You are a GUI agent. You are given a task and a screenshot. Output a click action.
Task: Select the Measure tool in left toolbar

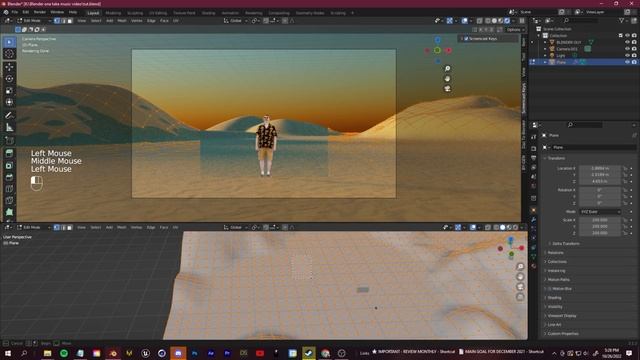[x=9, y=128]
